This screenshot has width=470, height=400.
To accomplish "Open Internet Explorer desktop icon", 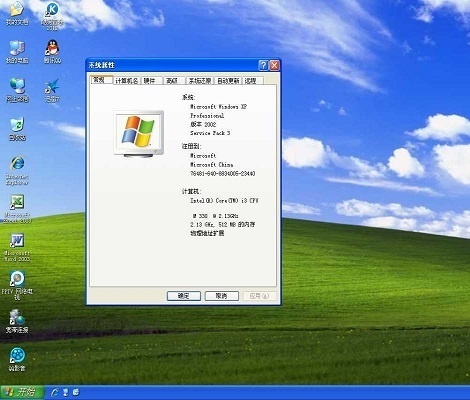I will tap(17, 170).
